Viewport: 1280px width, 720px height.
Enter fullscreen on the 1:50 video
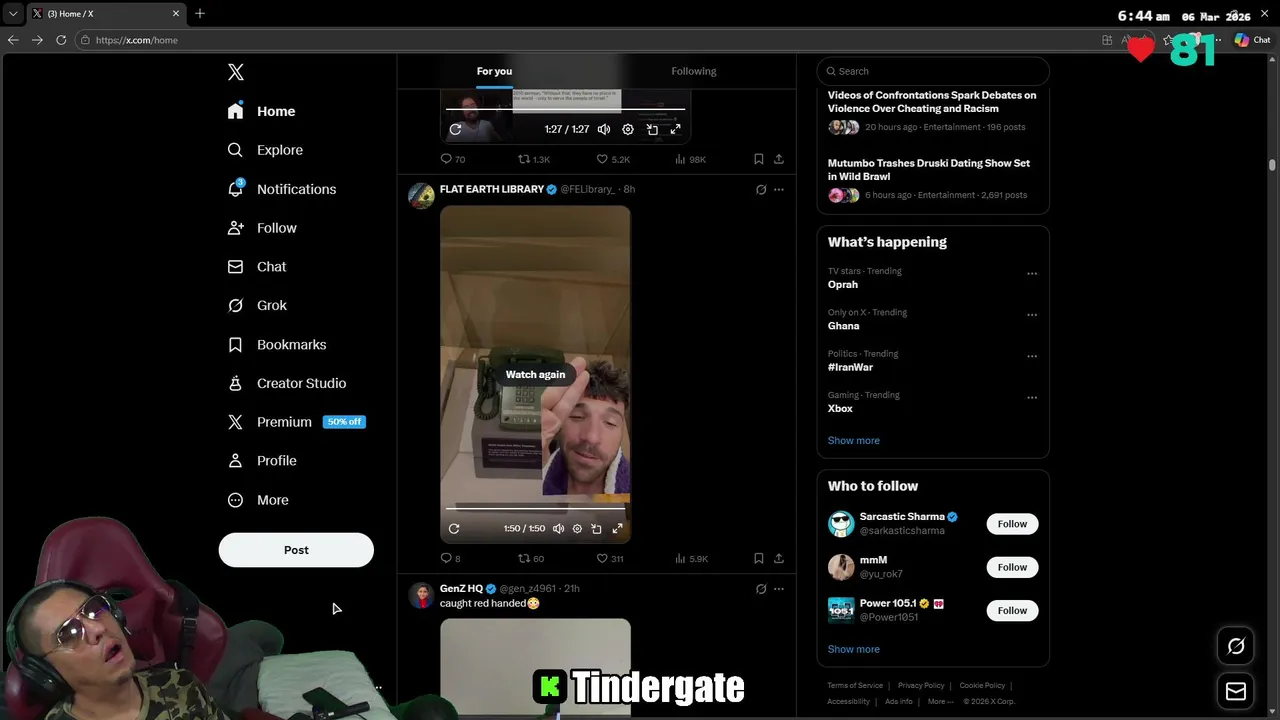point(617,528)
